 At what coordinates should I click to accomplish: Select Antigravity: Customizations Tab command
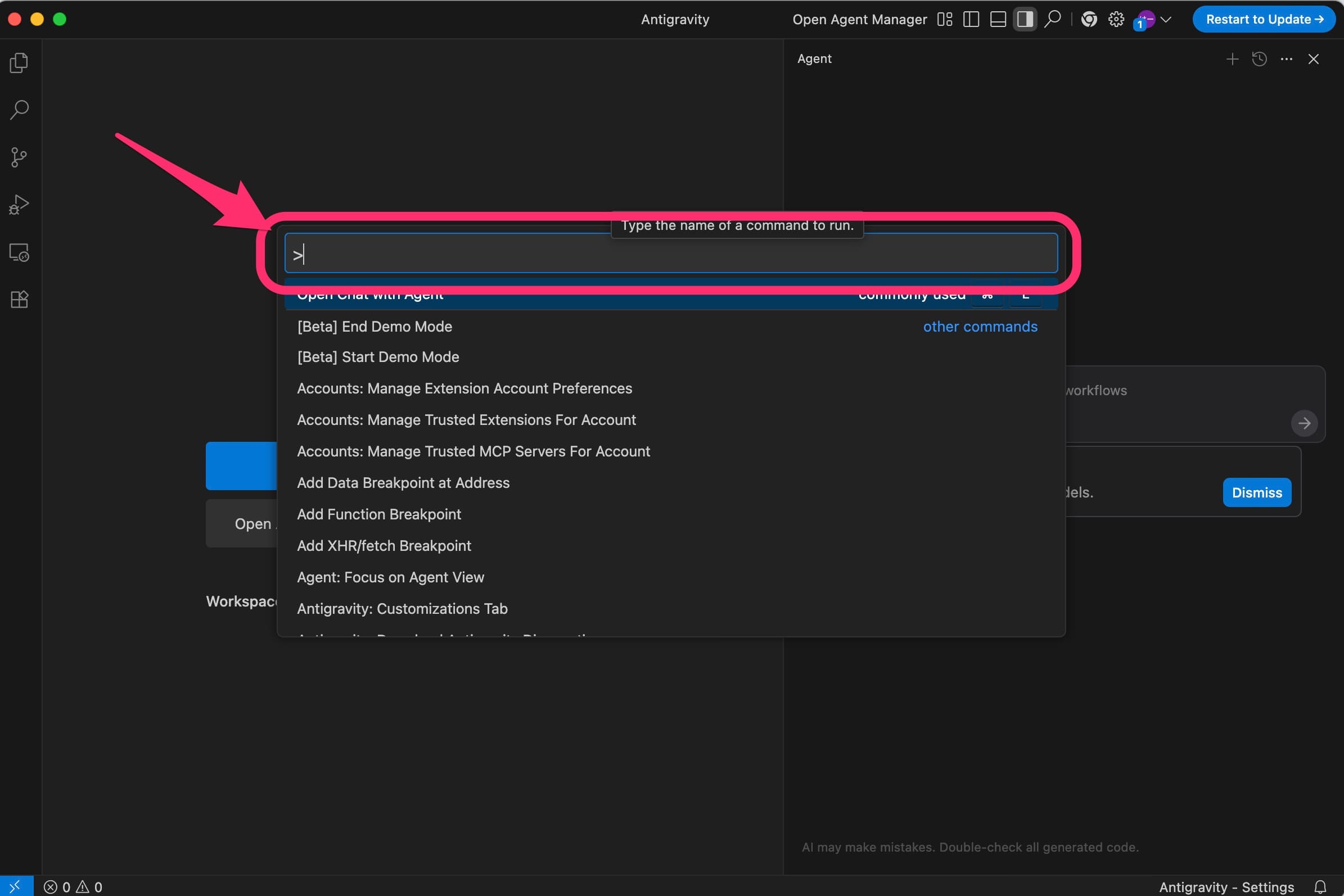(x=402, y=609)
